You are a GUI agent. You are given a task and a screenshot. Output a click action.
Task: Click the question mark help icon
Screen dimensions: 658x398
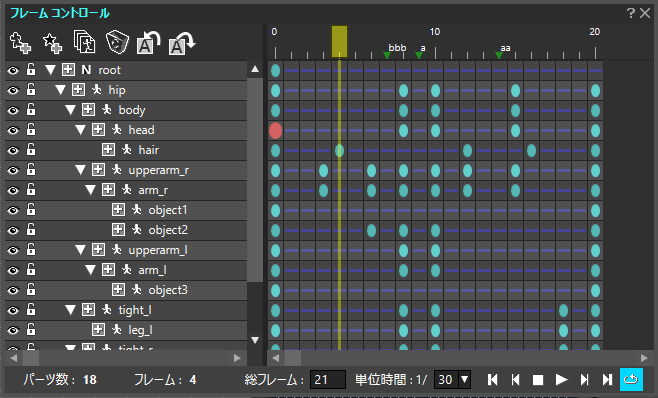(x=631, y=13)
